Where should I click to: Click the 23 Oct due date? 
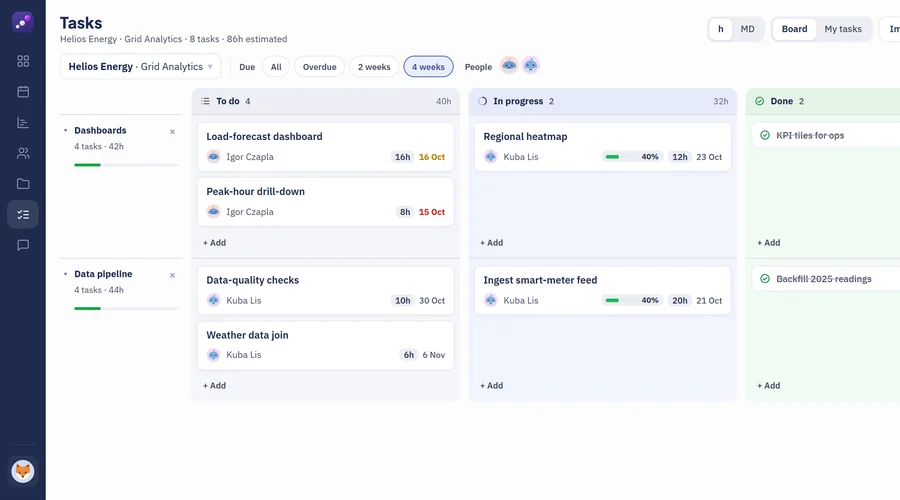(x=709, y=157)
